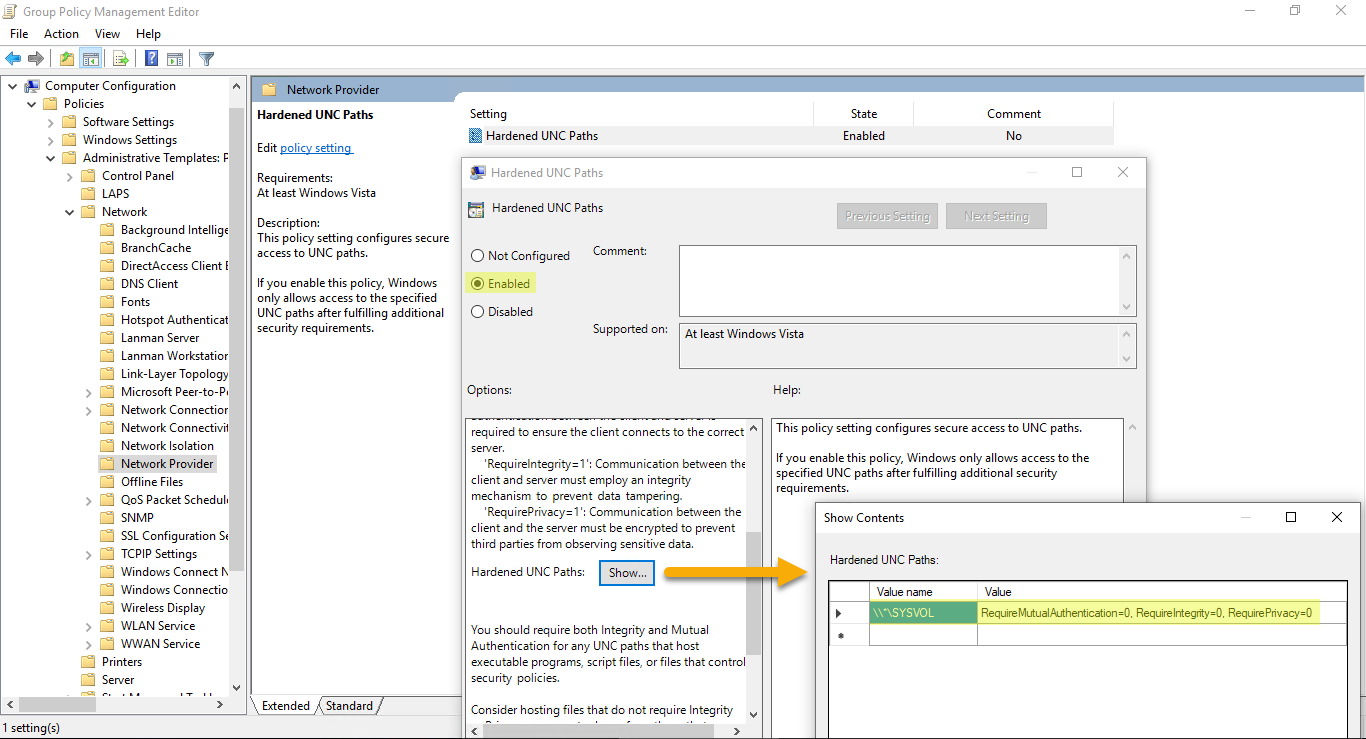Select the Disabled radio button
The width and height of the screenshot is (1366, 739).
(477, 312)
